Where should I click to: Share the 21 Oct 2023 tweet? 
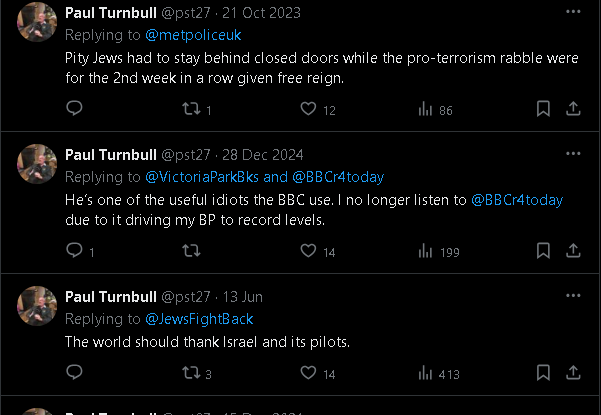coord(574,109)
